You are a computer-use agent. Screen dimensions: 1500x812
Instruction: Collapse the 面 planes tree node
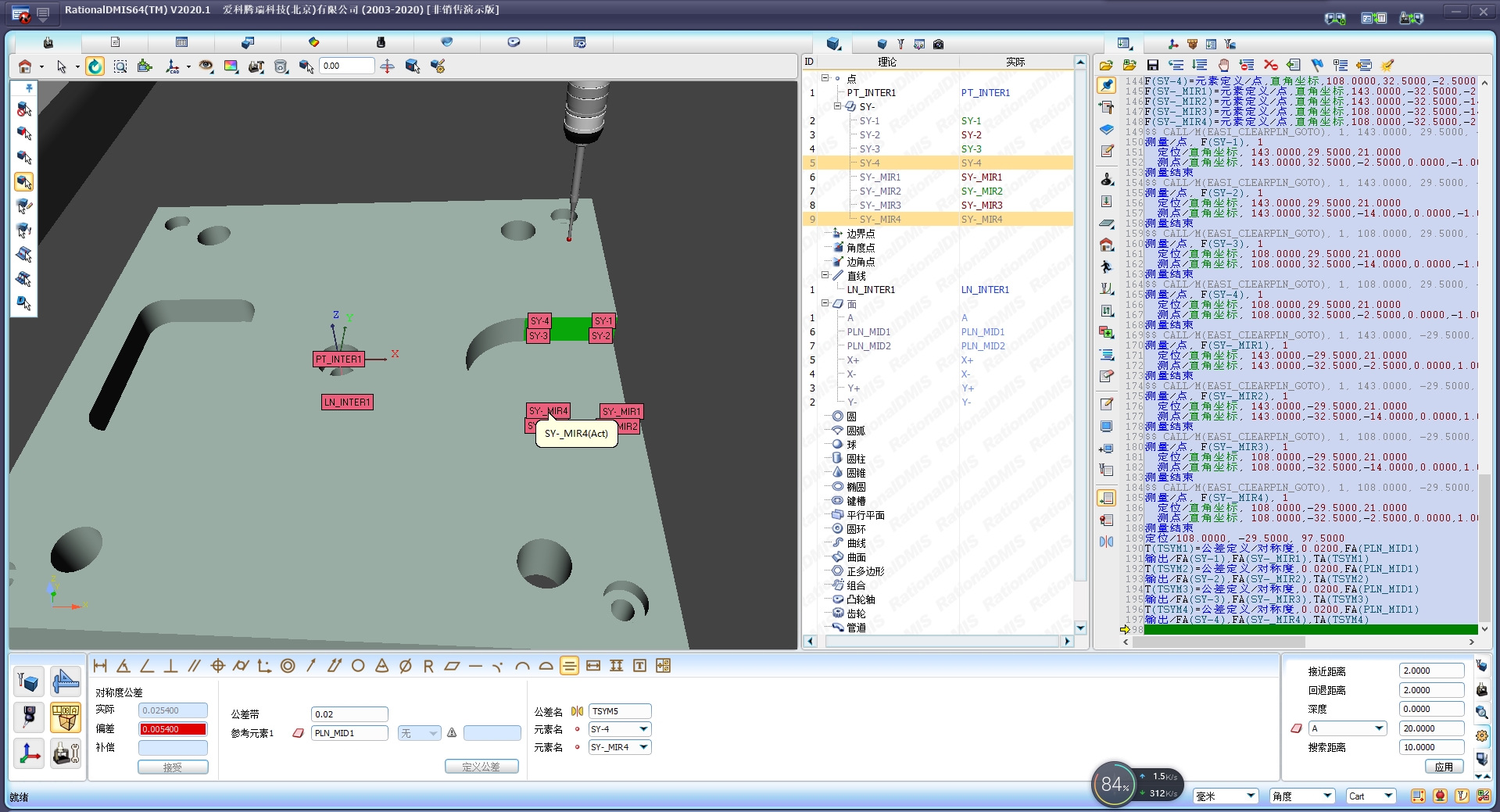[825, 303]
